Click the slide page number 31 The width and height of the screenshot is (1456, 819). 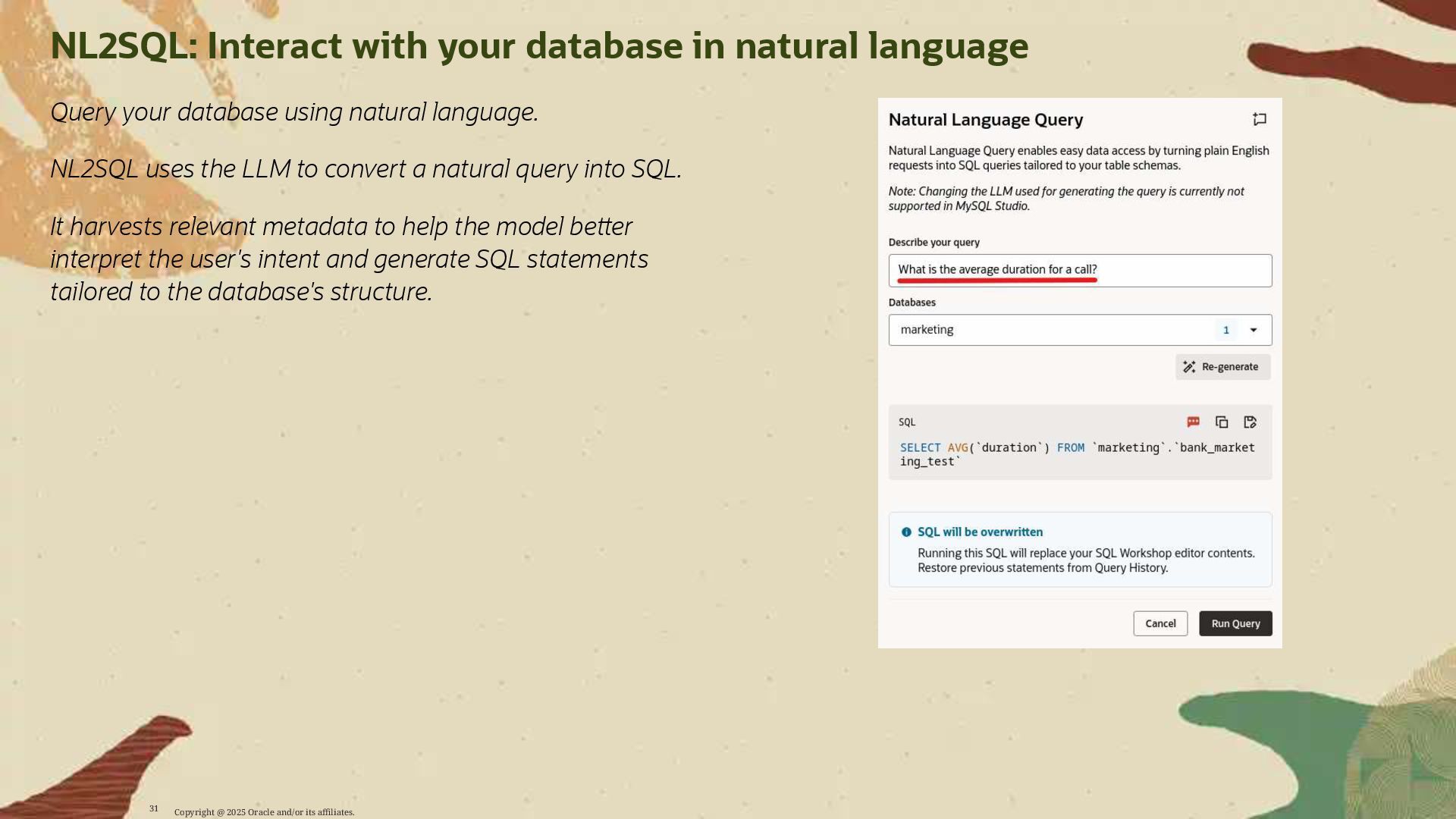(x=154, y=808)
